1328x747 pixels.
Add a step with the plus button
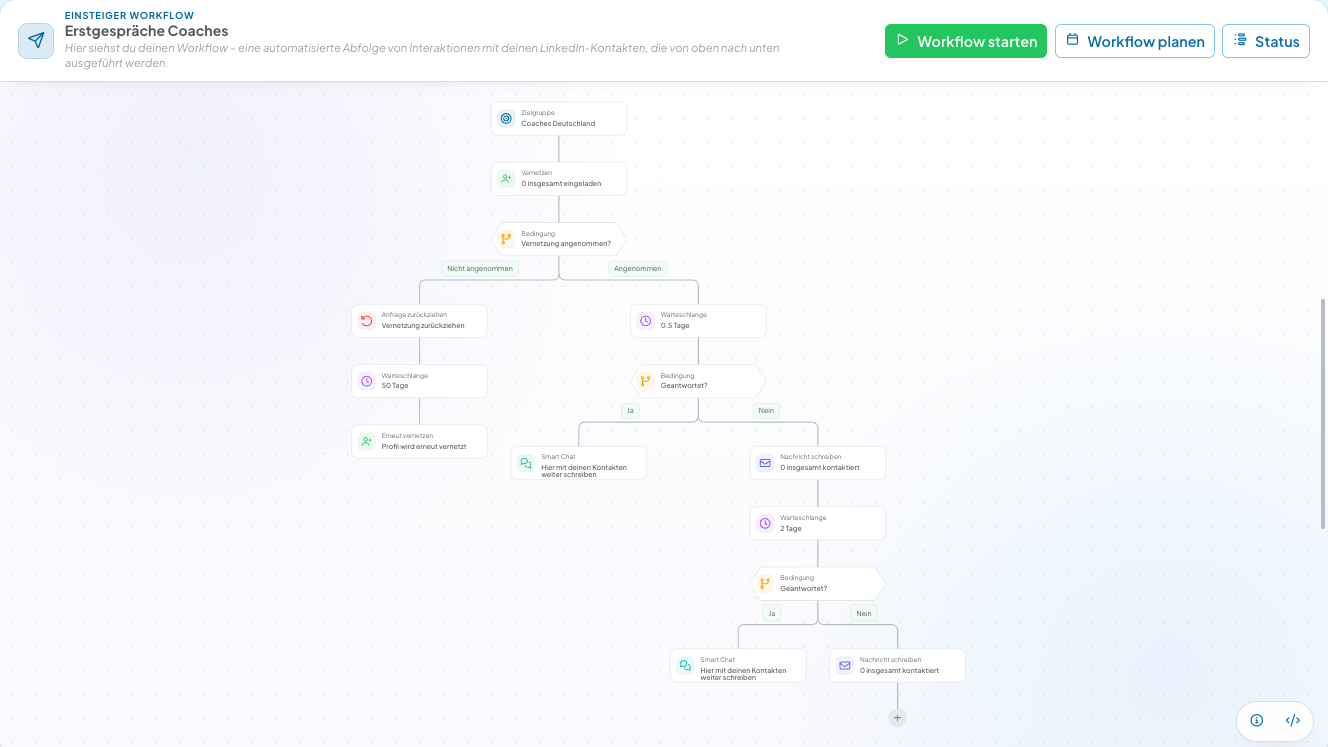point(897,717)
